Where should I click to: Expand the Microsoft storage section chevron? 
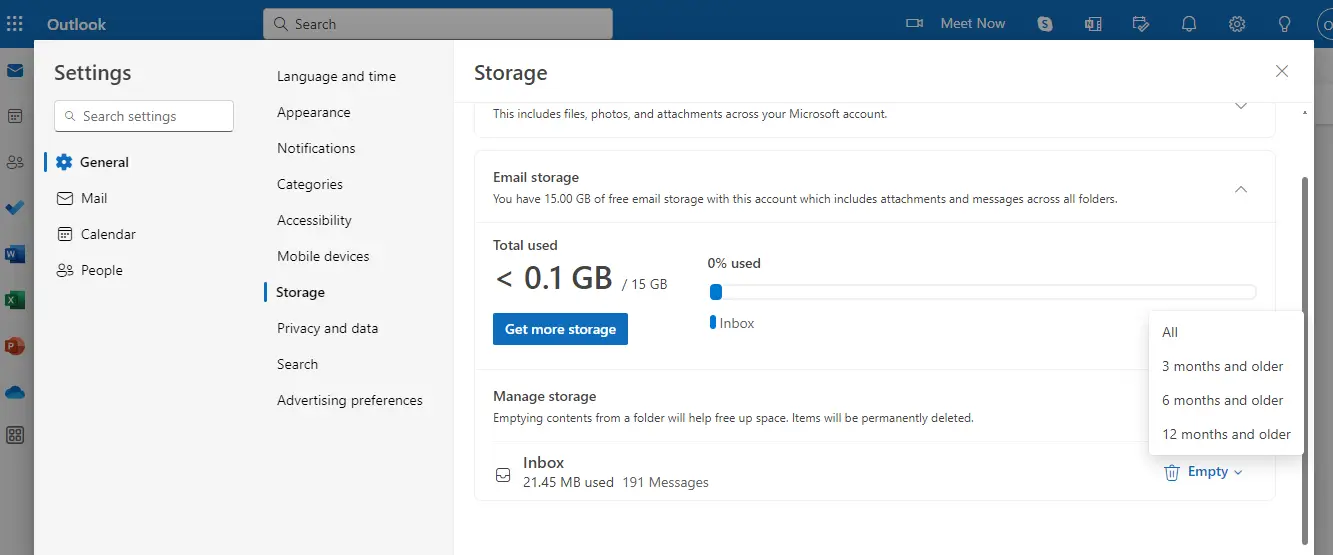tap(1241, 105)
